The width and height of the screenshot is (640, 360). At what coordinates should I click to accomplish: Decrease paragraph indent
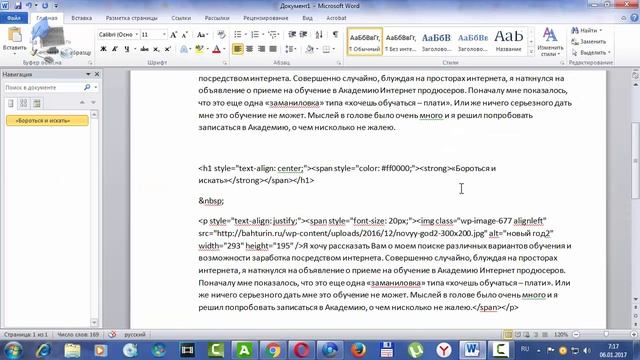pyautogui.click(x=292, y=34)
